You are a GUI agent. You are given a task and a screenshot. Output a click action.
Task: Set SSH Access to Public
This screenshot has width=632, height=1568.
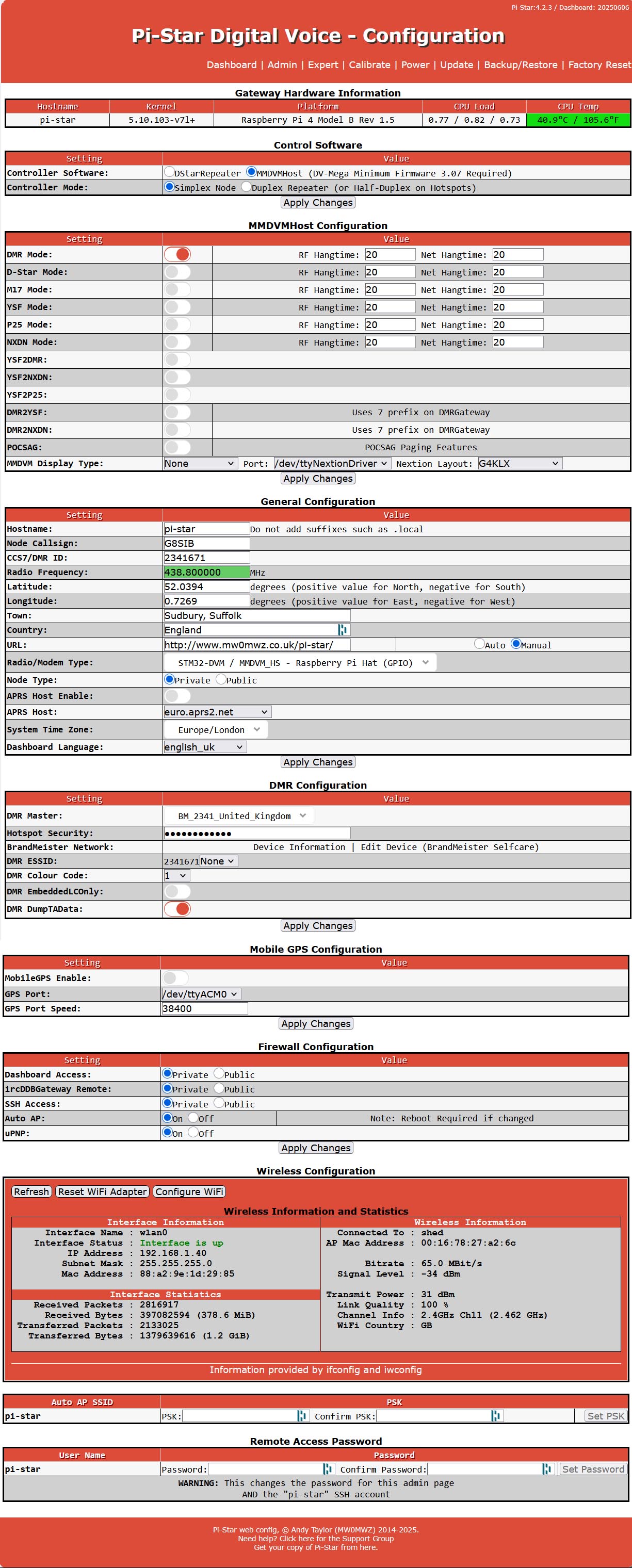coord(219,1103)
